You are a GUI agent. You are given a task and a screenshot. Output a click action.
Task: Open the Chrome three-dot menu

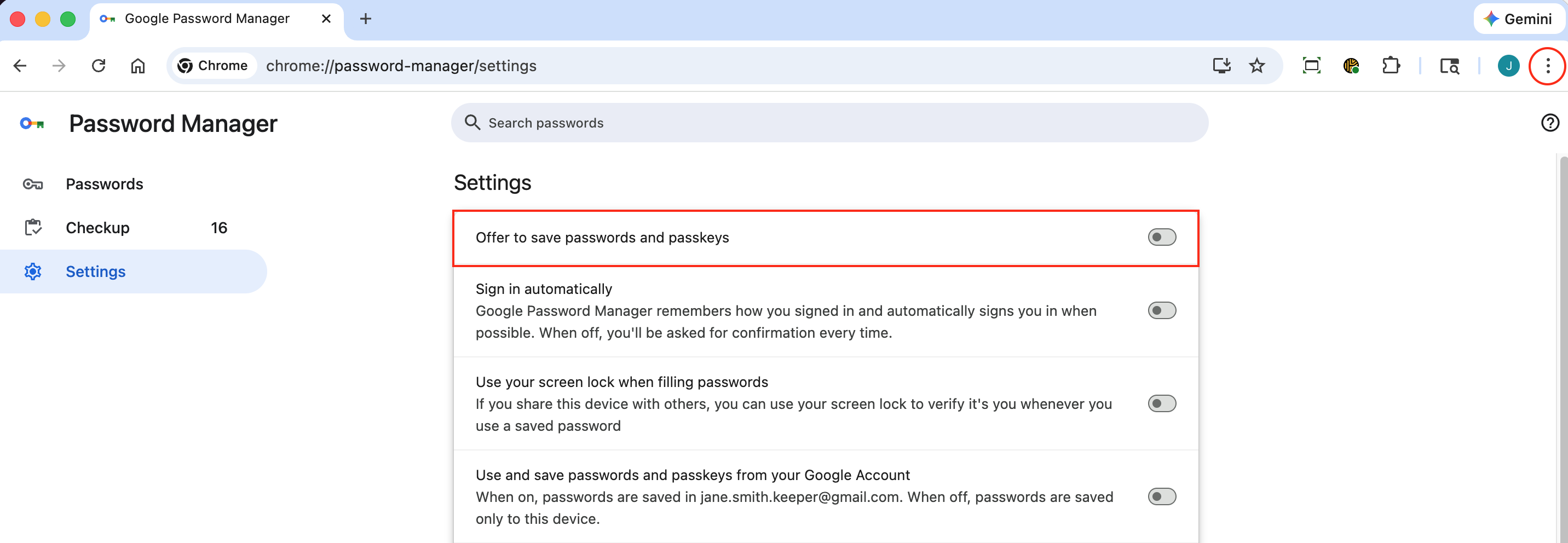point(1547,66)
